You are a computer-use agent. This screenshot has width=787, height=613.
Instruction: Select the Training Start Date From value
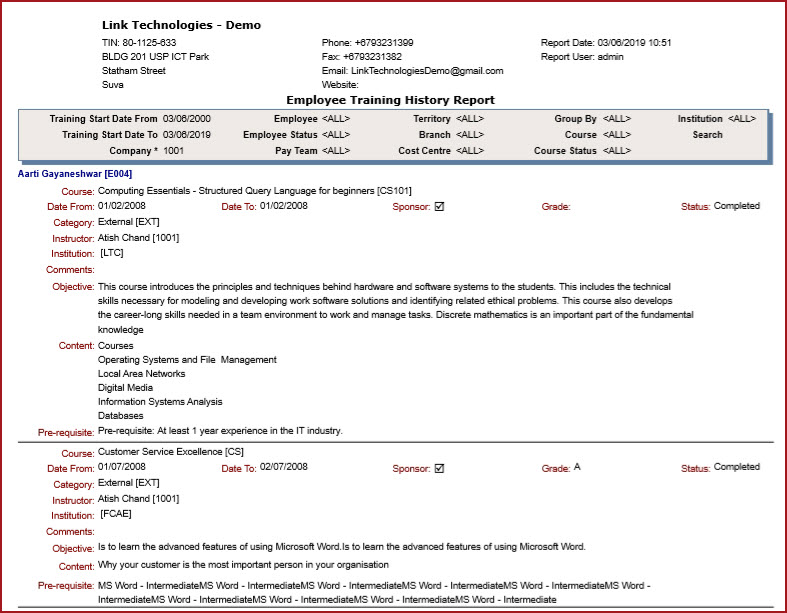point(187,119)
